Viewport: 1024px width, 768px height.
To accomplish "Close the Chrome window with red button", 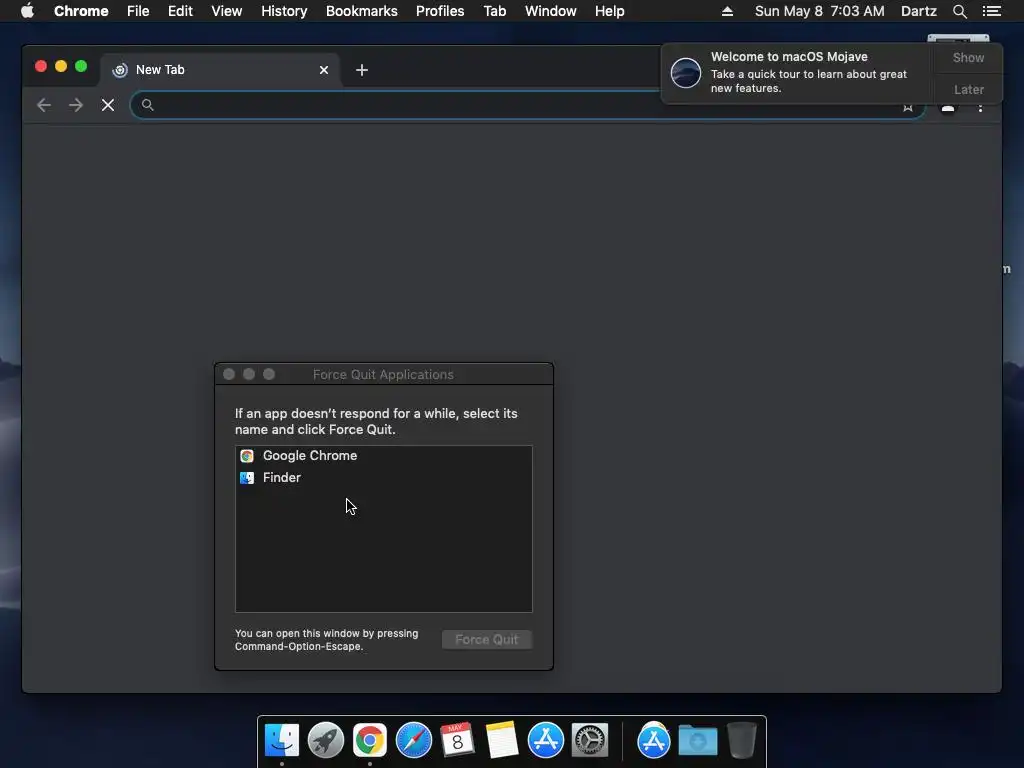I will [40, 67].
